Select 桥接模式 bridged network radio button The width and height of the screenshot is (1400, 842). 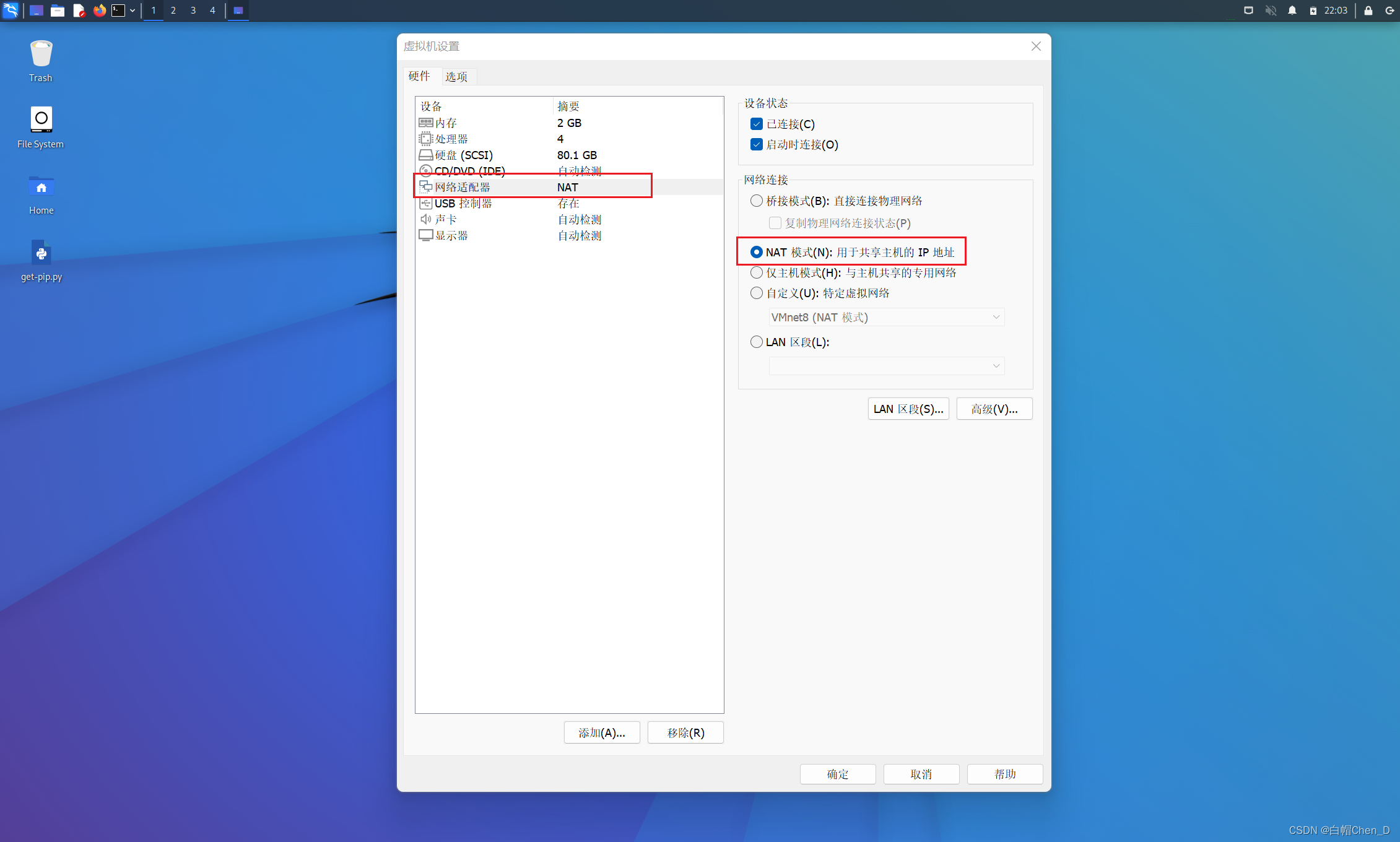click(x=757, y=201)
